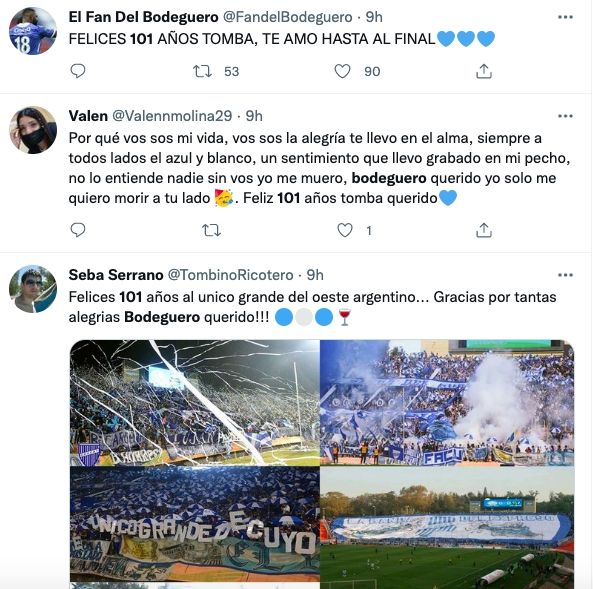
Task: Share El Fan Del Bodeguero's tweet
Action: [484, 71]
